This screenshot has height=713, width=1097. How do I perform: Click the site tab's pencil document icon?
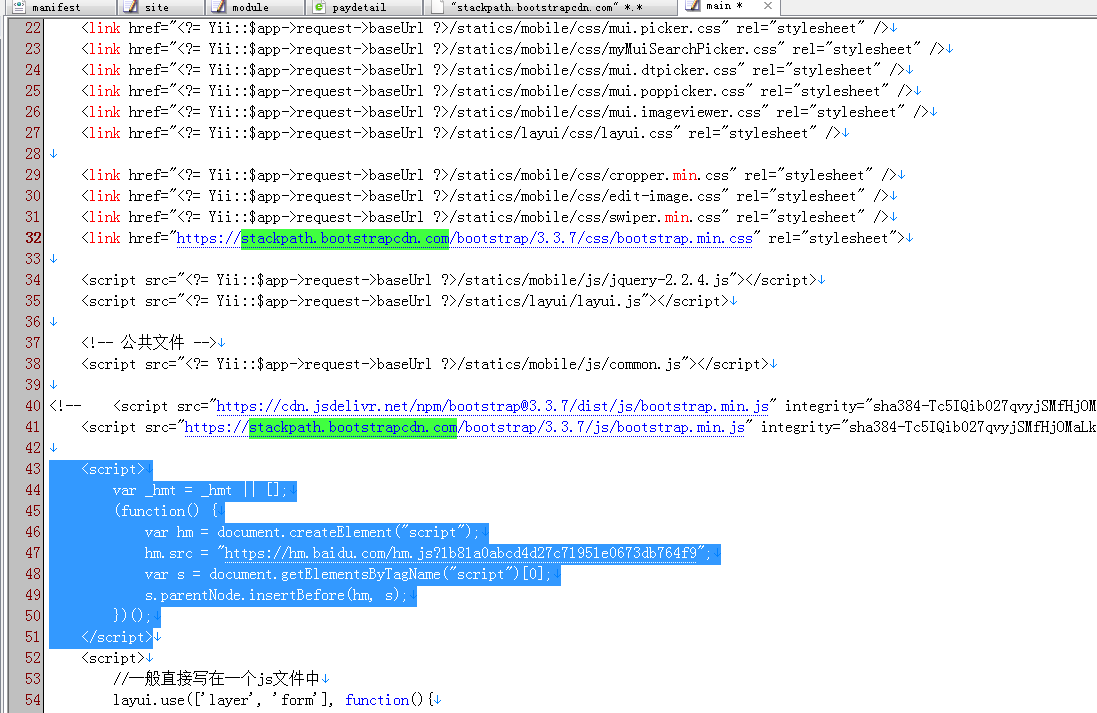pos(133,7)
